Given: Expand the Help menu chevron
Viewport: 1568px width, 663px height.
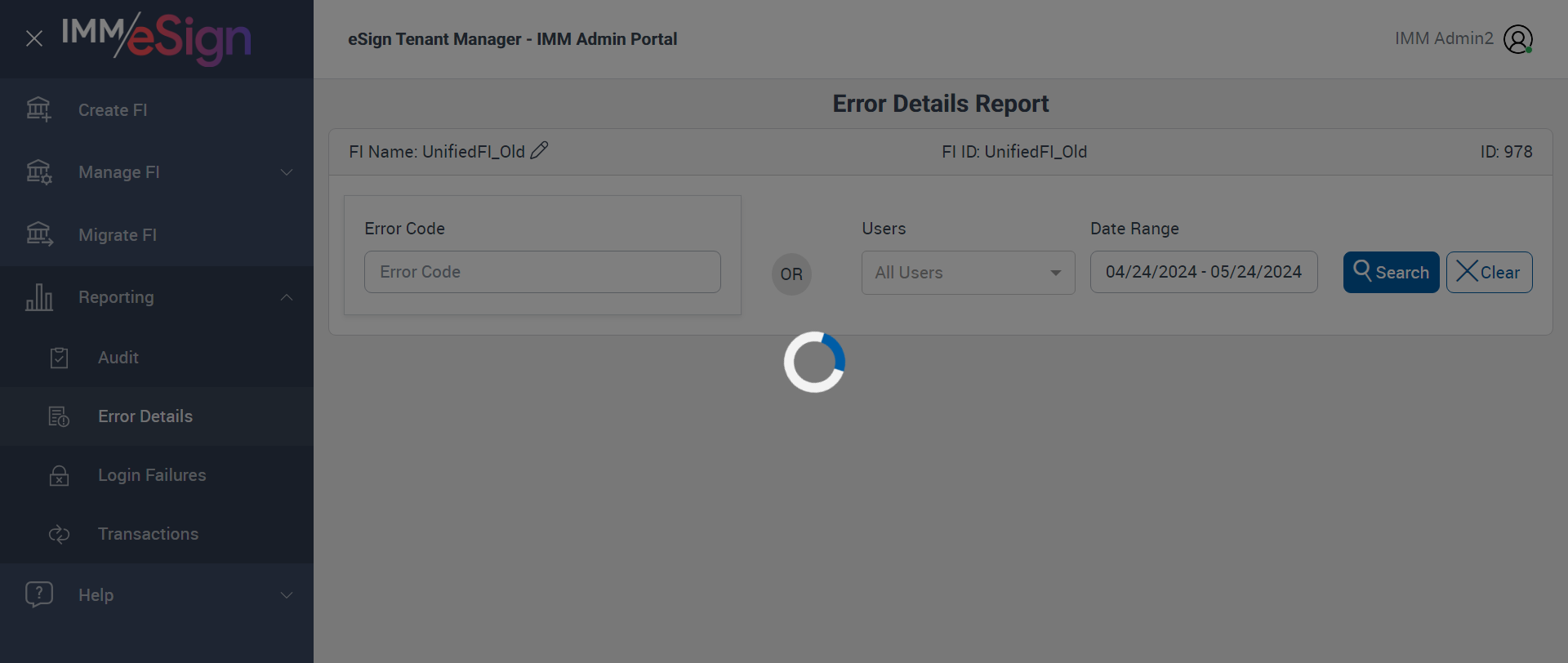Looking at the screenshot, I should click(287, 595).
